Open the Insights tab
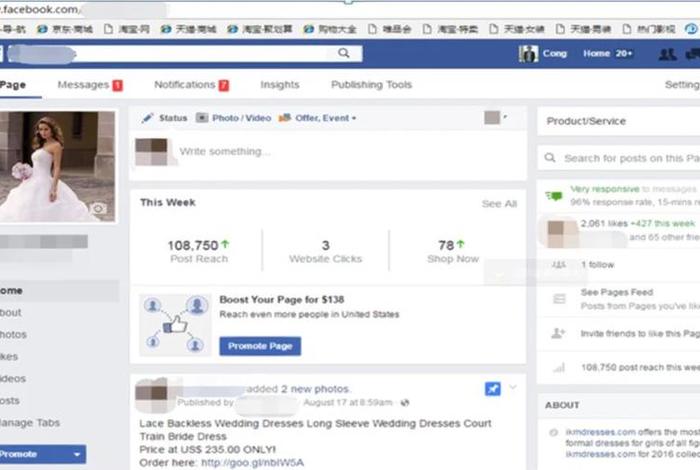Screen dimensions: 700x470 [x=280, y=85]
